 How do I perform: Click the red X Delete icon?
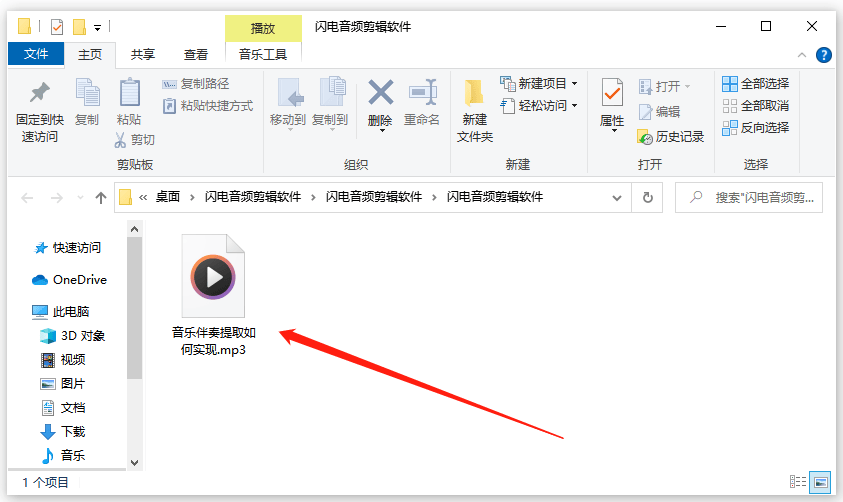point(381,92)
